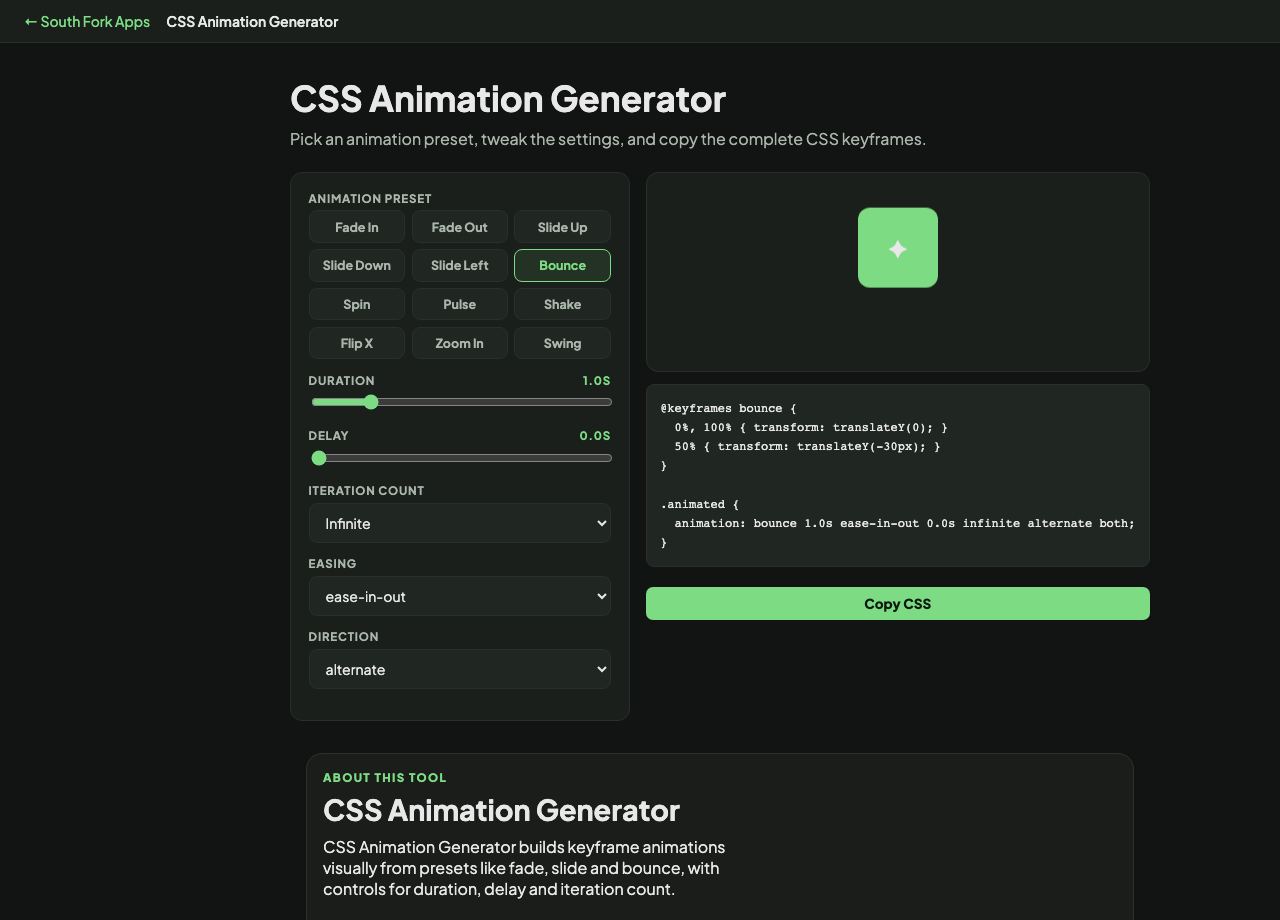This screenshot has width=1280, height=920.
Task: Activate the Swing preset
Action: click(x=562, y=343)
